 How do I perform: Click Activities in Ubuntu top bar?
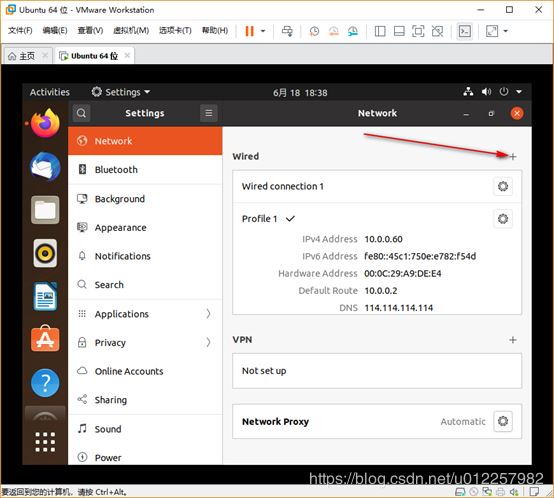pyautogui.click(x=49, y=92)
